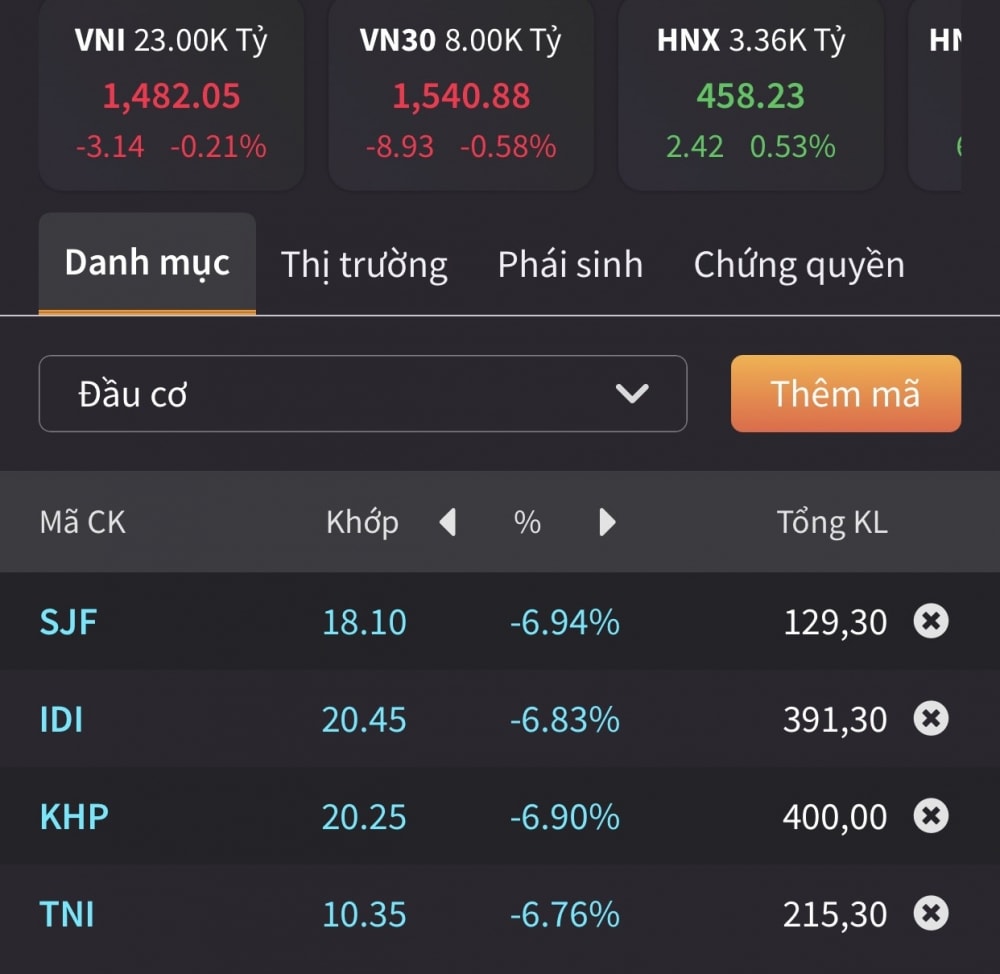Screen dimensions: 1000x974
Task: Remove IDI using its X icon
Action: pyautogui.click(x=930, y=719)
